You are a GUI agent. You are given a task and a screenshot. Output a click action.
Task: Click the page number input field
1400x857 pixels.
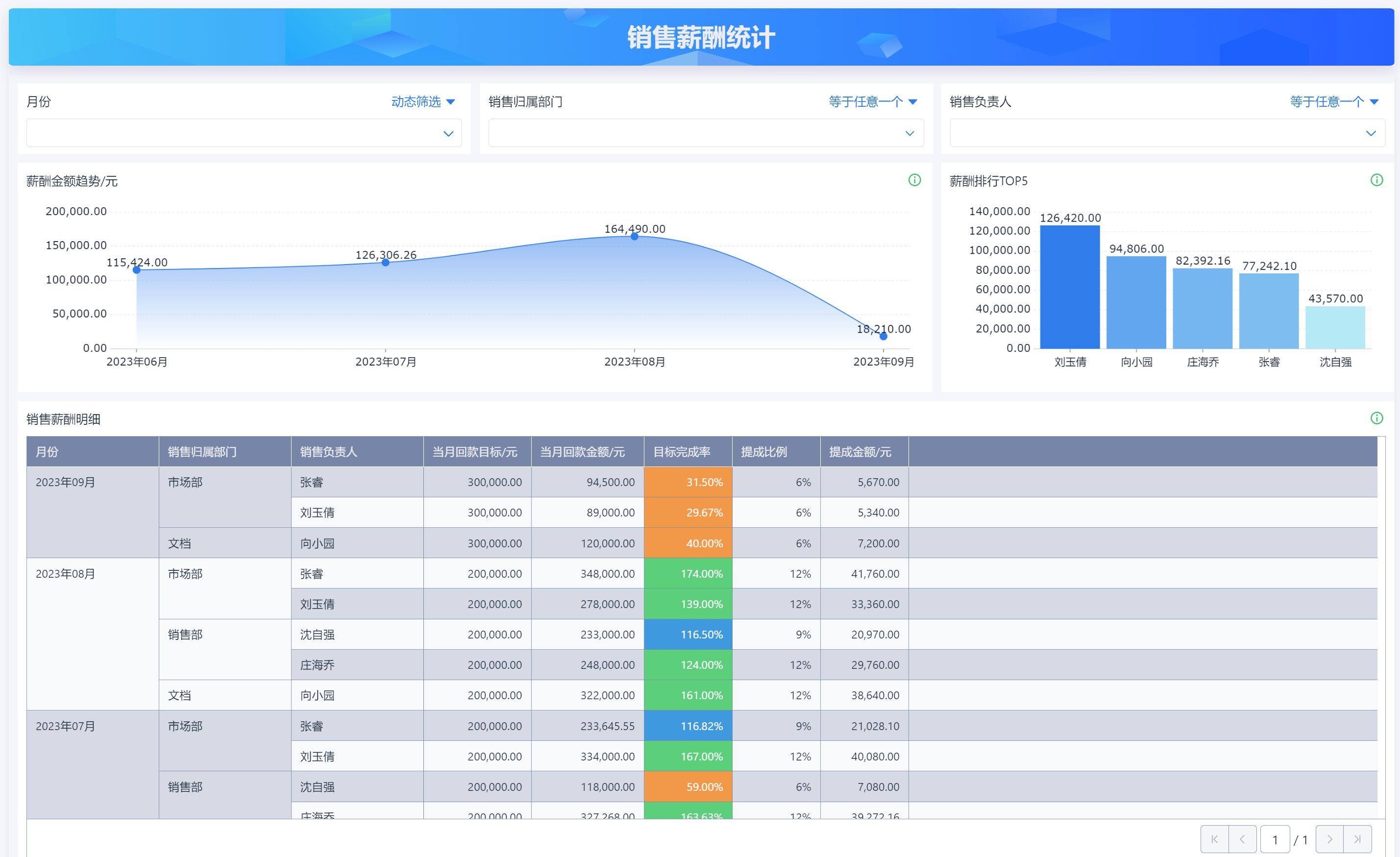[x=1275, y=839]
